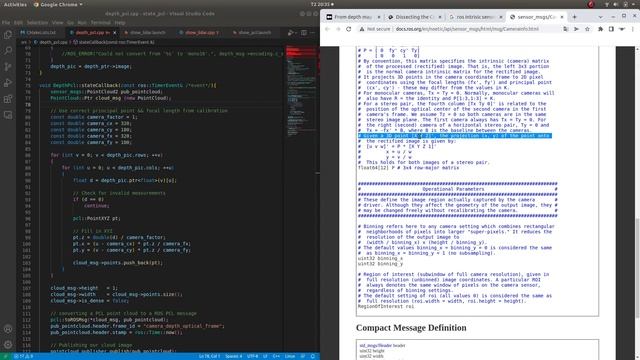Open the volume indicator in top bar

point(616,4)
